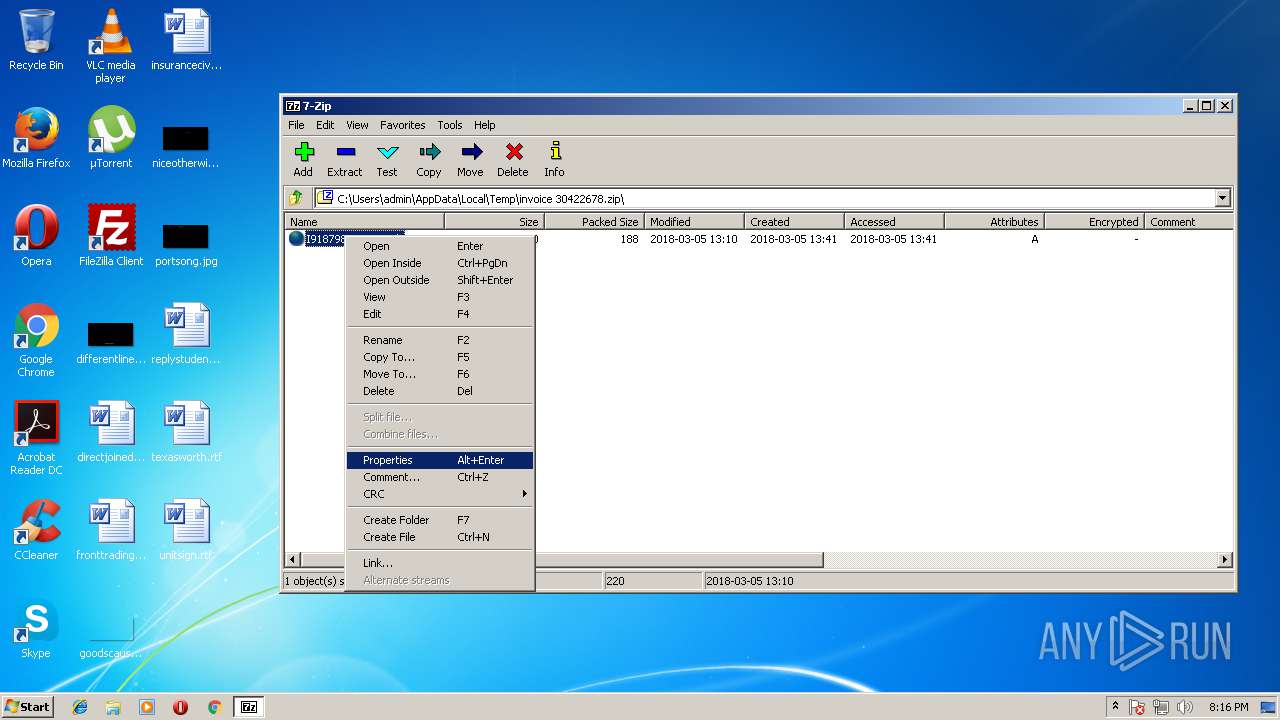Click the right scroll arrow of file list
Screen dimensions: 1280x720
1225,560
